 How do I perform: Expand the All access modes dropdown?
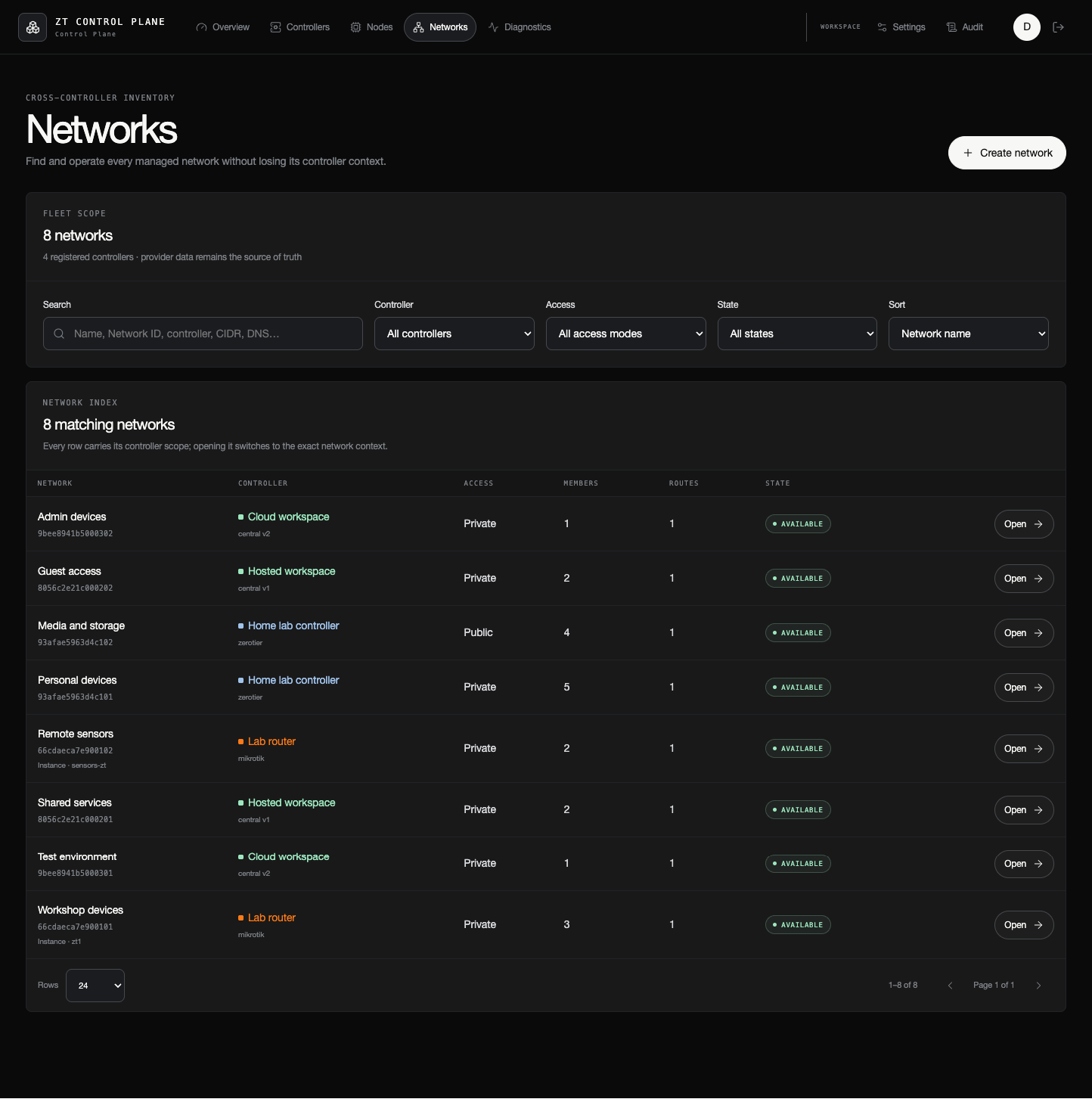(626, 334)
